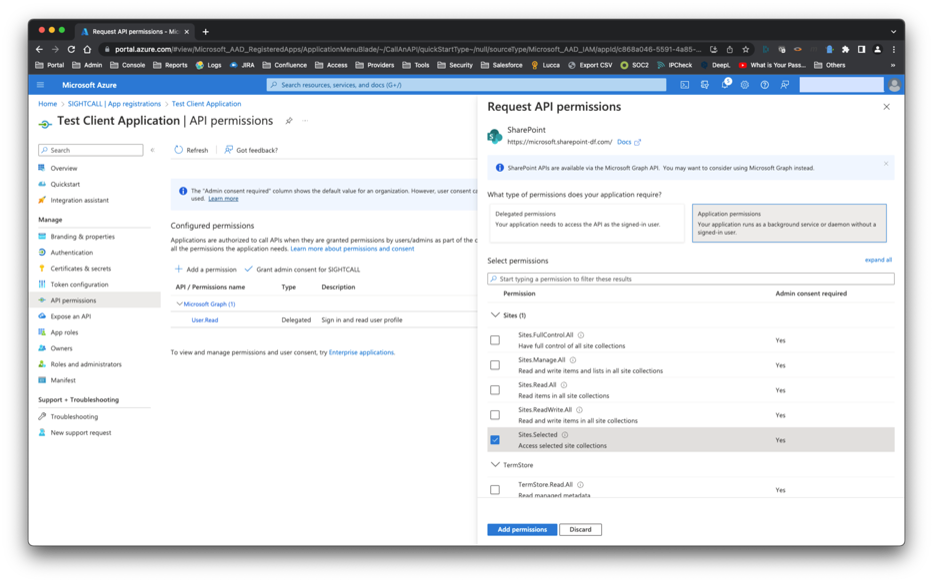Image resolution: width=934 pixels, height=584 pixels.
Task: Enable the Sites.ReadWrite.All checkbox
Action: tap(495, 415)
